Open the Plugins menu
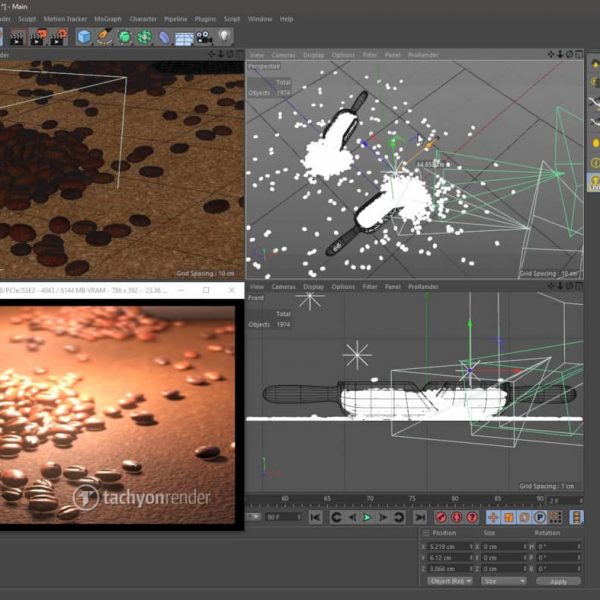600x600 pixels. point(204,19)
